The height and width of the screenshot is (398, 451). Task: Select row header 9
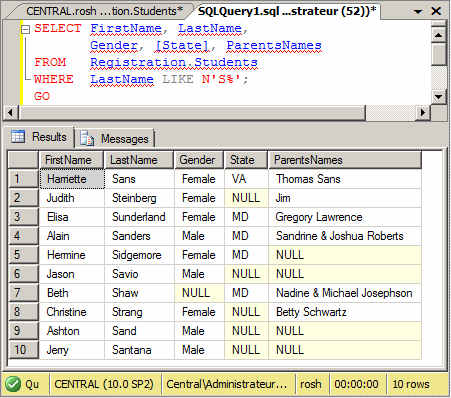23,331
